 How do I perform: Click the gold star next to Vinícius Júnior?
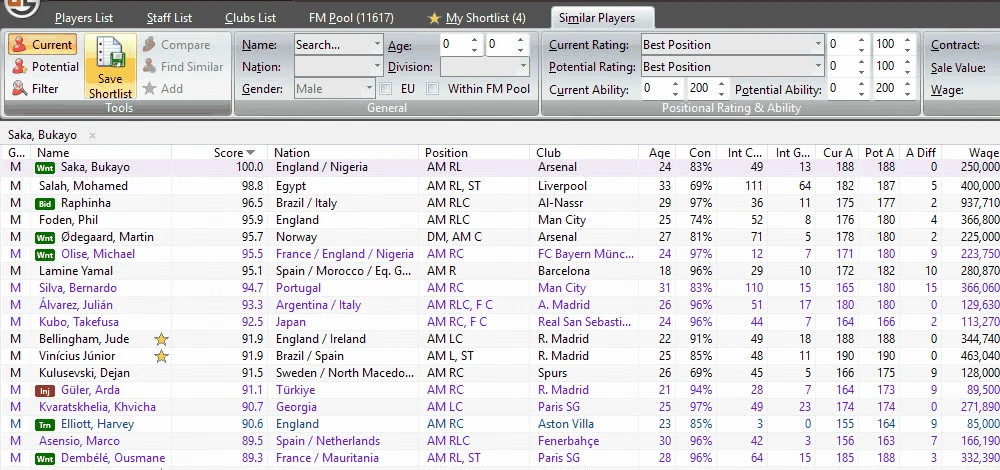162,356
